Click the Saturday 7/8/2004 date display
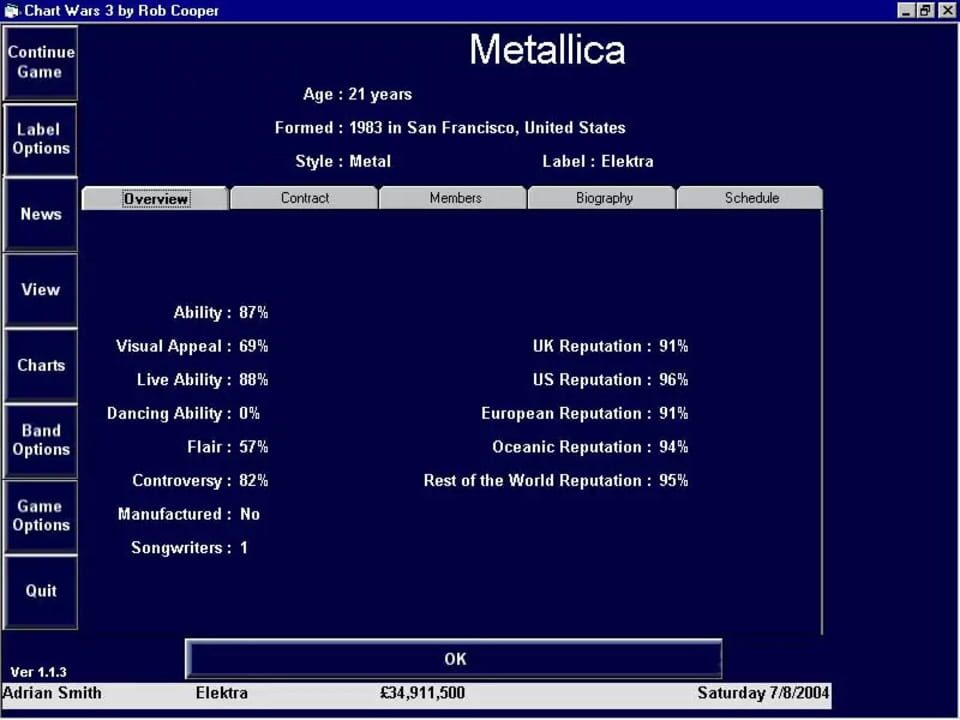This screenshot has height=720, width=960. click(x=762, y=693)
